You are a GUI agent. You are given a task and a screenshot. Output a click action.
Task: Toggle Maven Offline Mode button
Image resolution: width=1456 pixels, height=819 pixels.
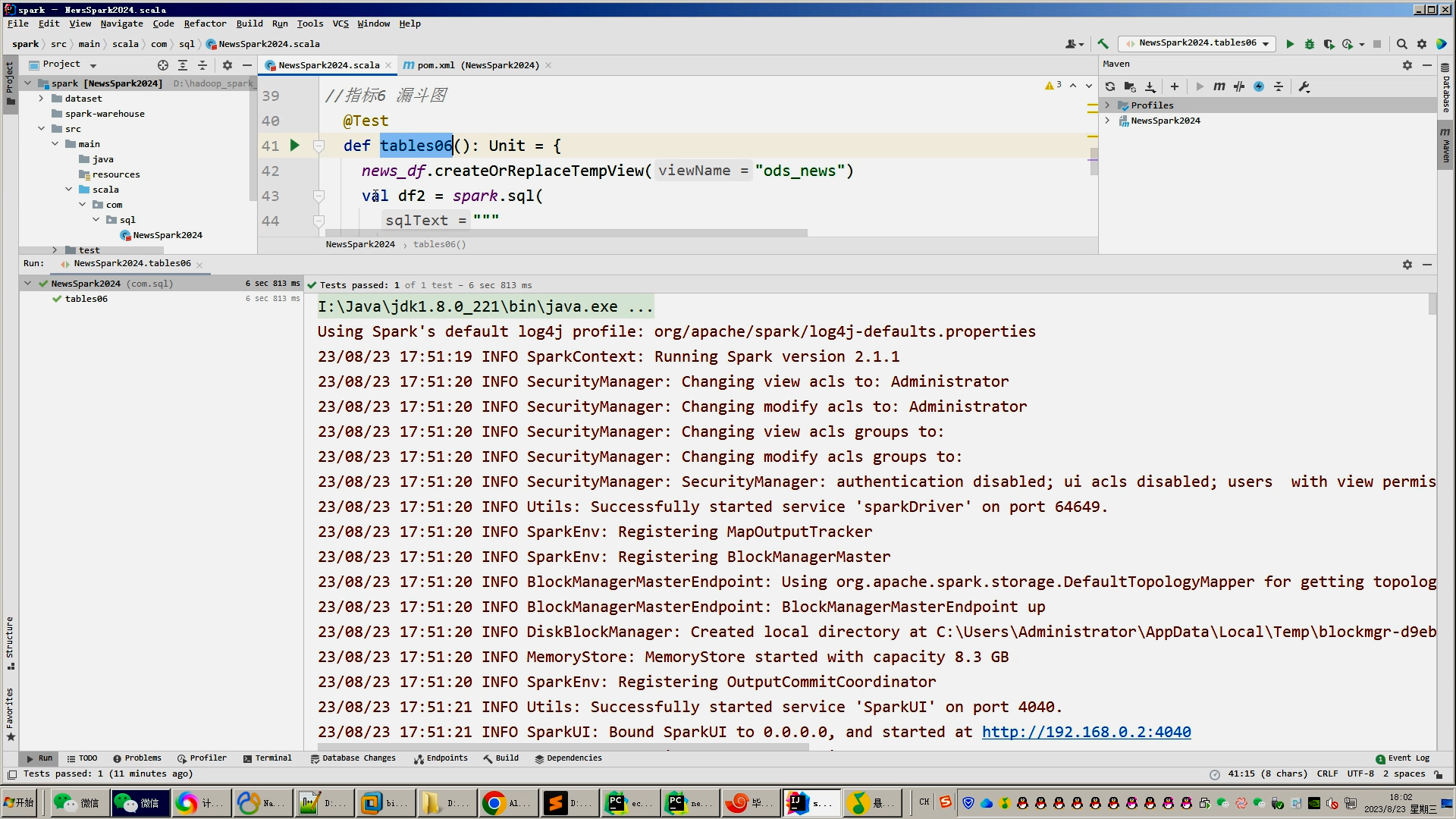[x=1239, y=86]
